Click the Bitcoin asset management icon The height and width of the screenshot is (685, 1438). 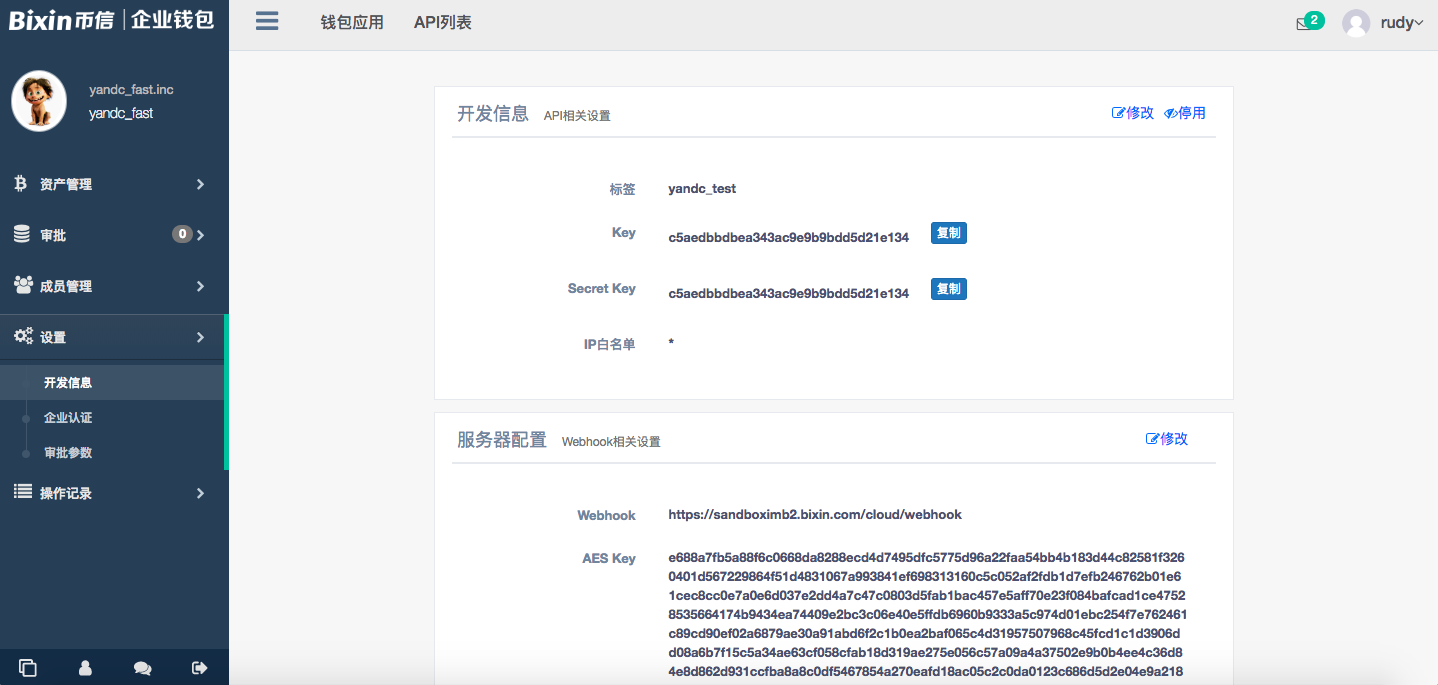(x=21, y=184)
